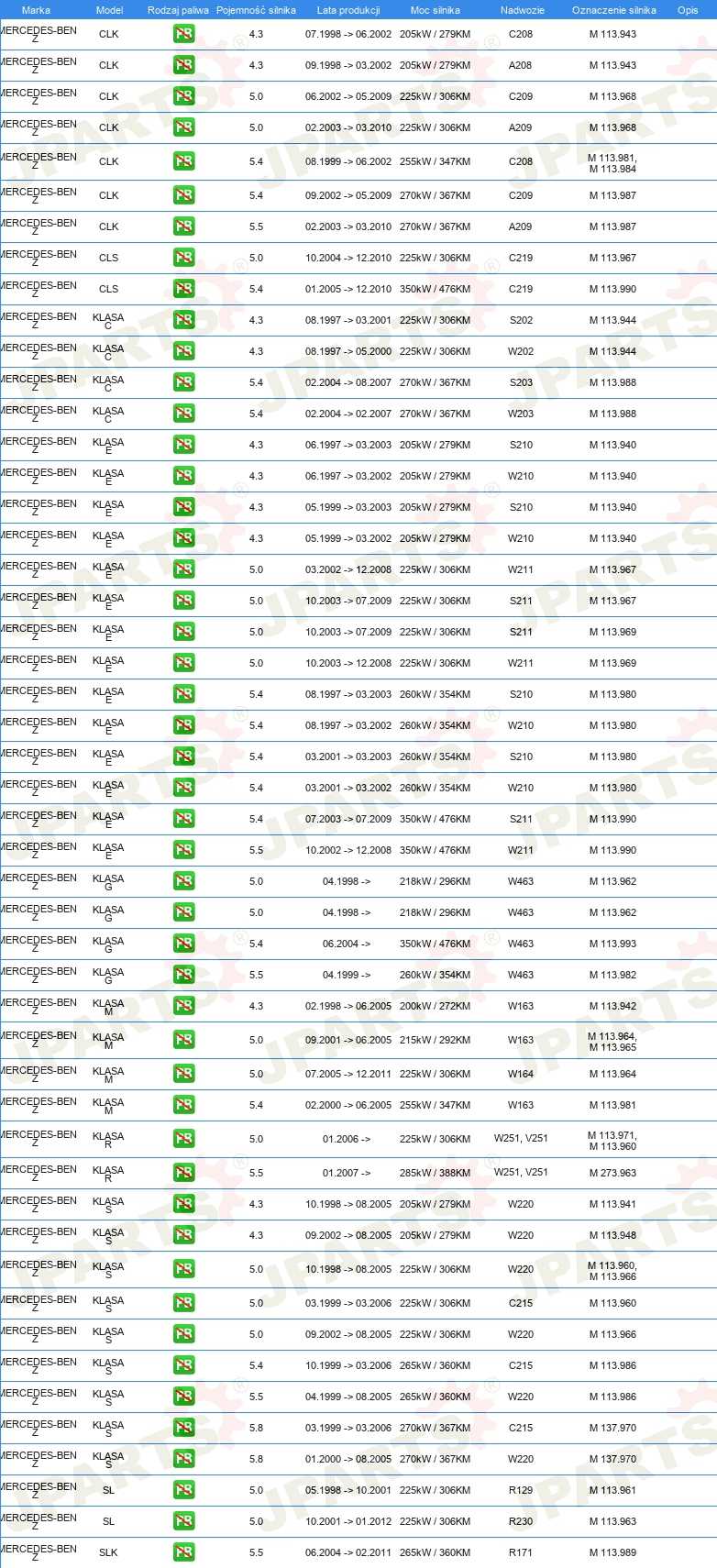Click petrol icon in KLASA S 5.8 W220 row
Viewport: 717px width, 1568px height.
point(183,1459)
